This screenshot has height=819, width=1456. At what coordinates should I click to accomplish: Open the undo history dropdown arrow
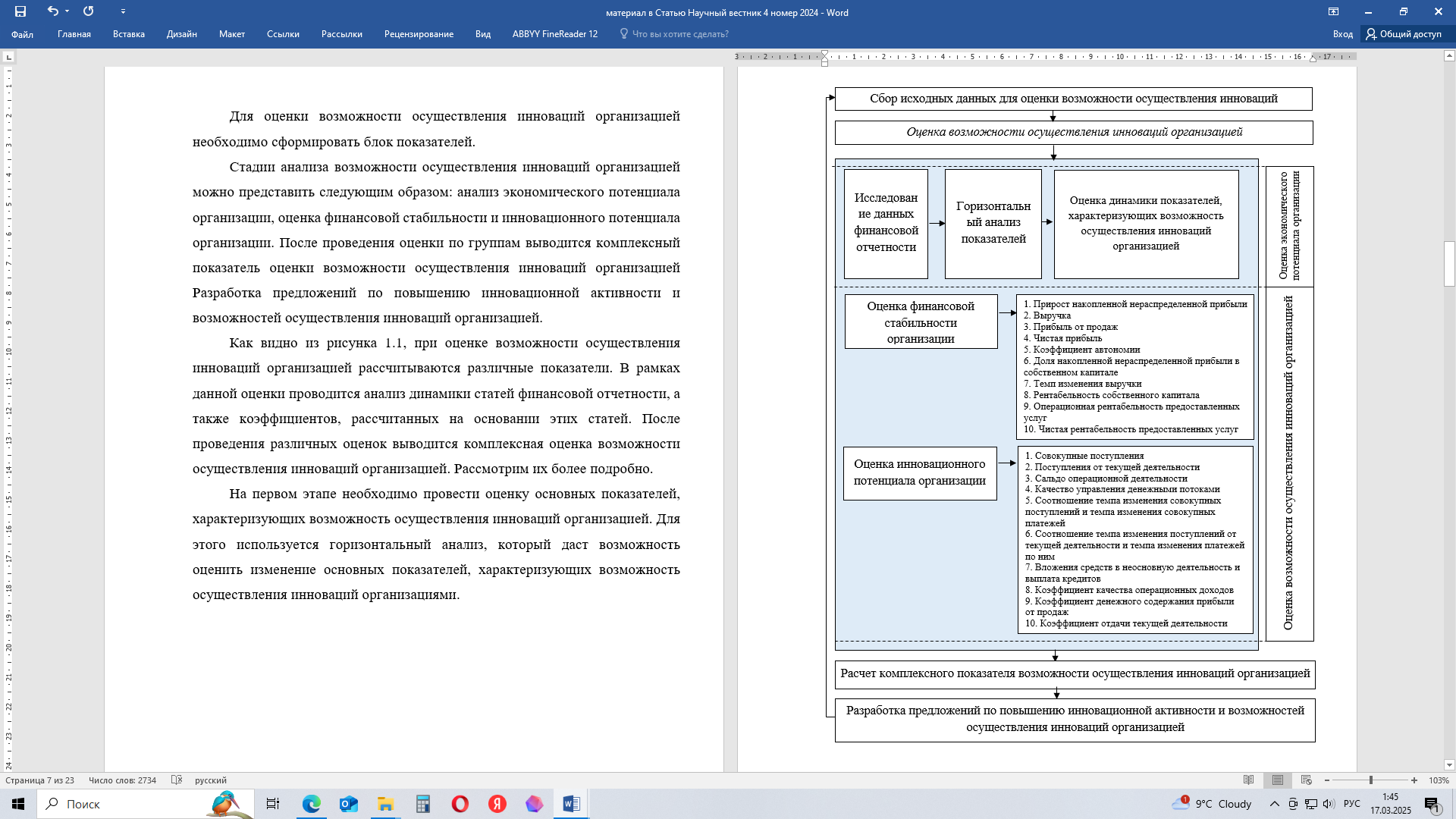coord(67,11)
